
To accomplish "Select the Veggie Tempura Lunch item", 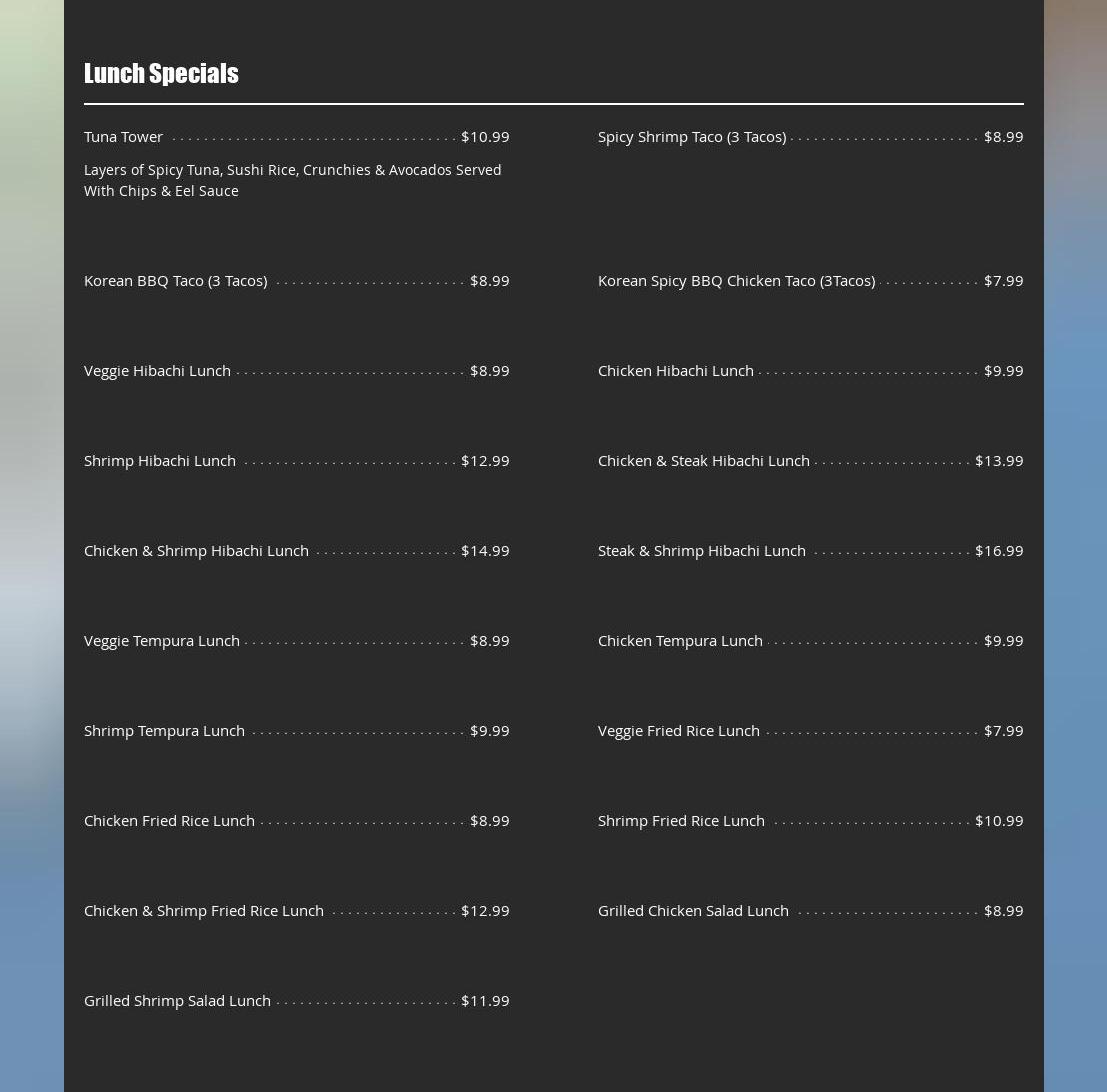I will [161, 640].
